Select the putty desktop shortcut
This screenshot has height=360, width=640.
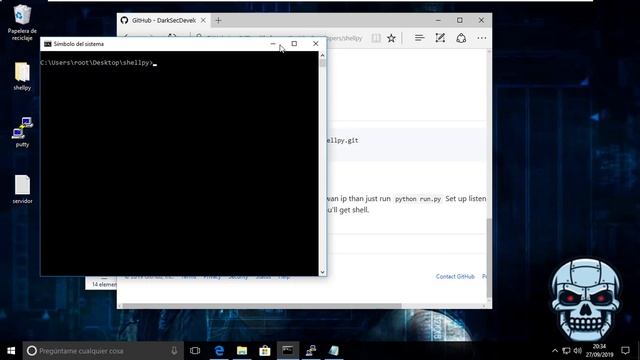[x=22, y=132]
